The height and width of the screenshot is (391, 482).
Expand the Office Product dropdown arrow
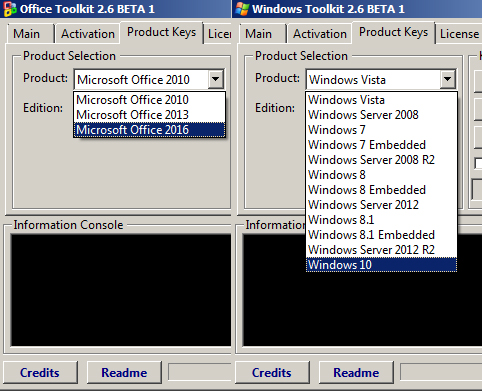pyautogui.click(x=216, y=79)
